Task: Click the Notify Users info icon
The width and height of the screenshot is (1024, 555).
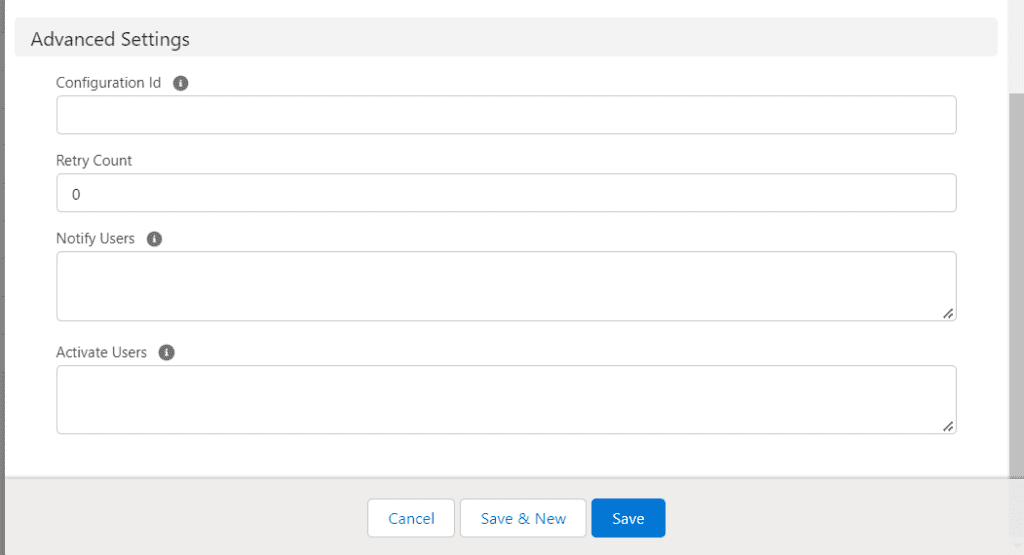Action: (154, 239)
